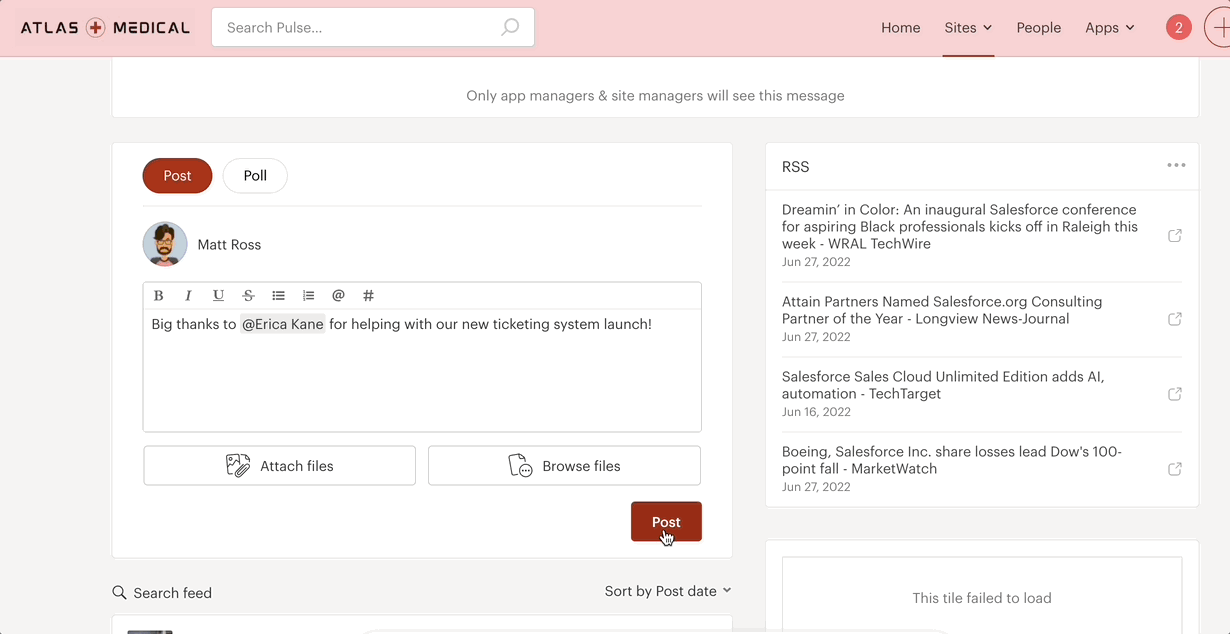Open the RSS panel options menu
This screenshot has height=634, width=1230.
(x=1176, y=165)
